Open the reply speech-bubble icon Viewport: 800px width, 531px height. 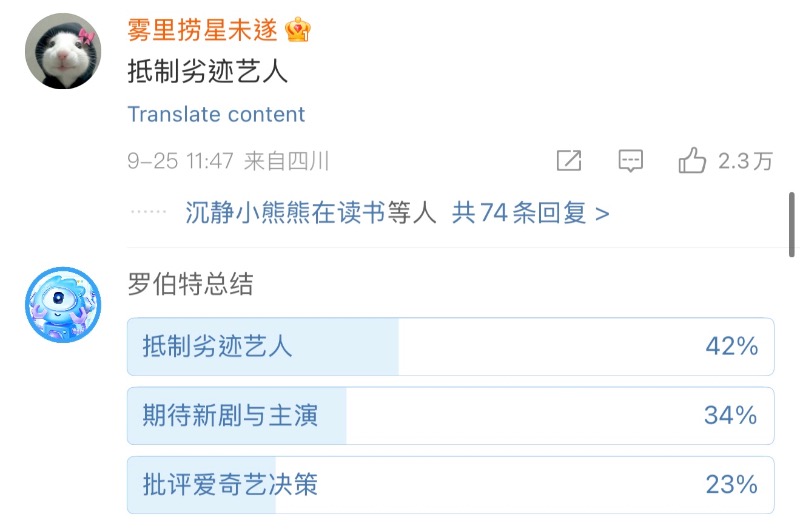click(x=630, y=161)
